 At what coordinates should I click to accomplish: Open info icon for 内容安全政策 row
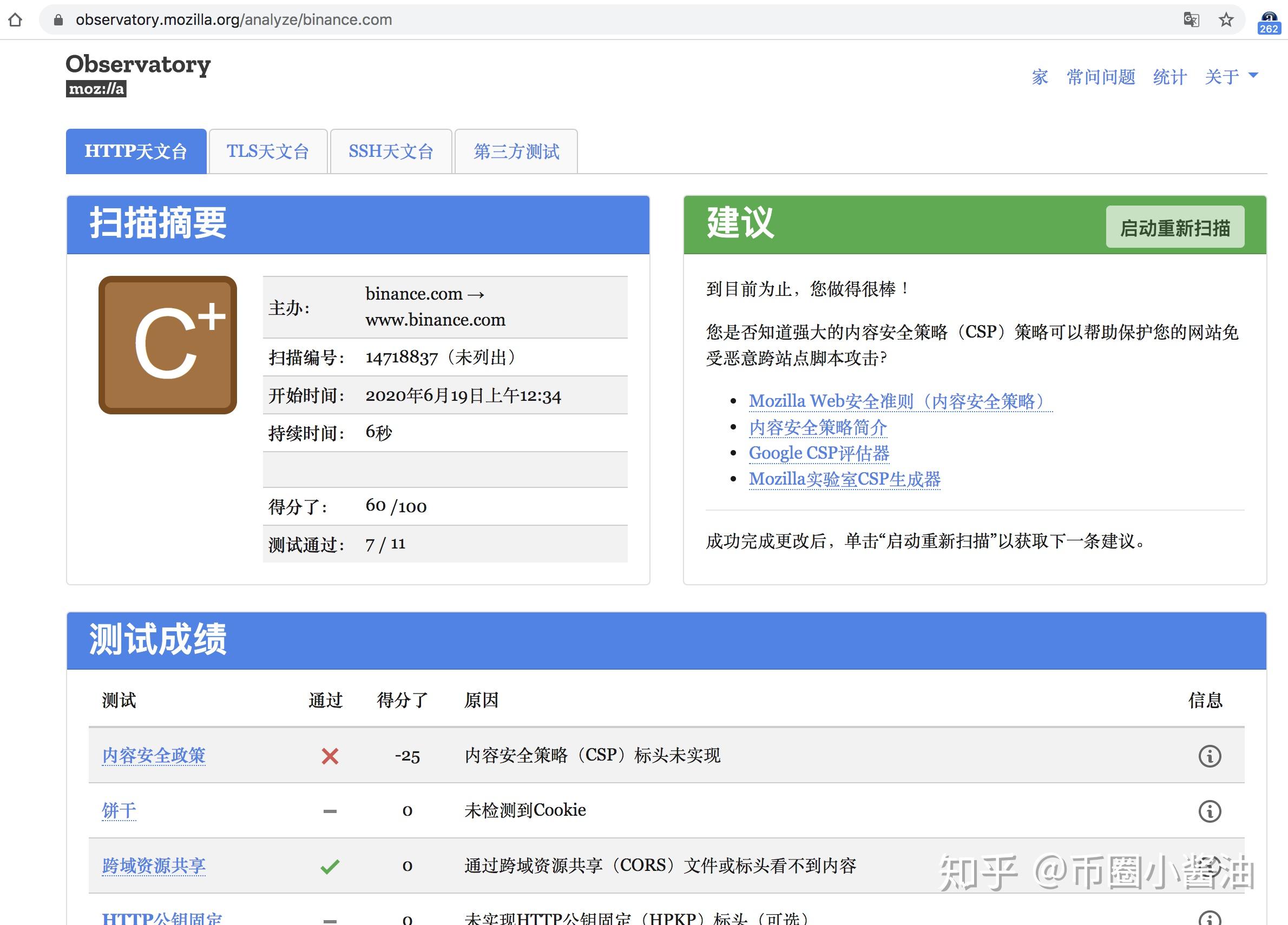(x=1210, y=756)
